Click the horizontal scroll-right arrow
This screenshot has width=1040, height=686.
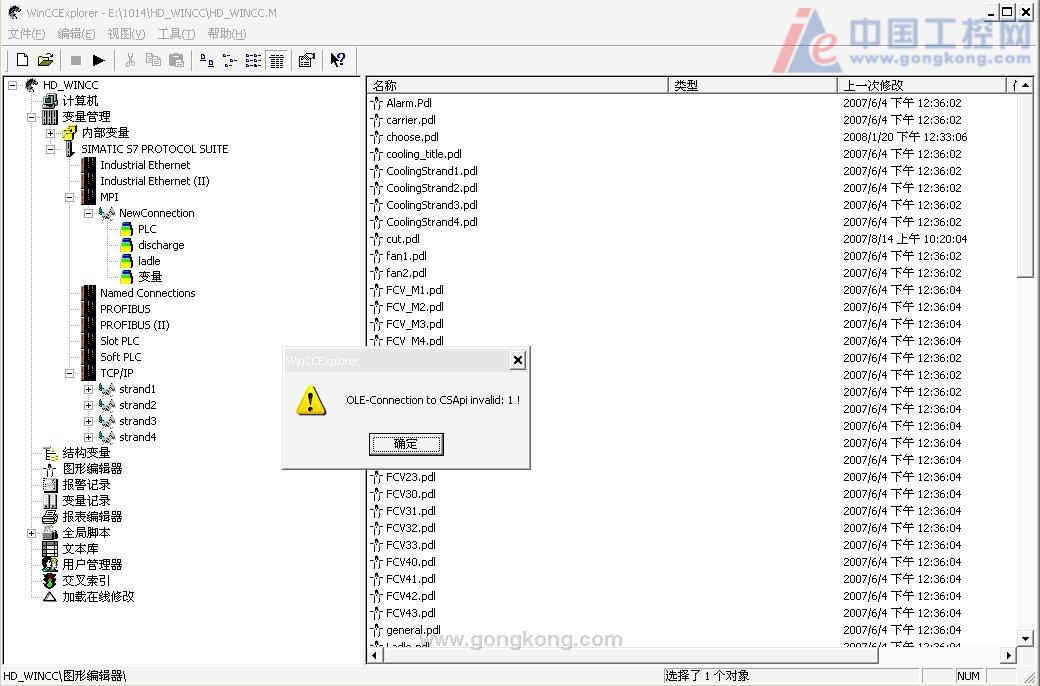pos(1008,655)
